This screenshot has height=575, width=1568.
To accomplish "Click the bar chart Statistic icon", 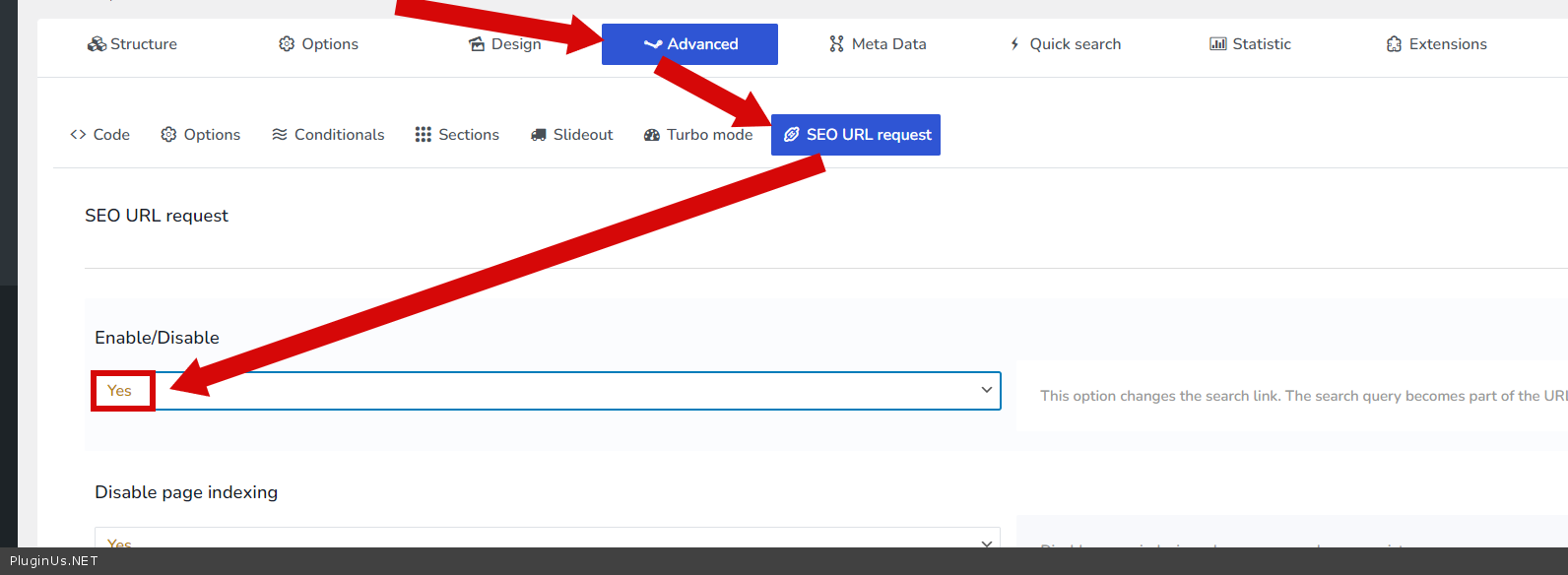I will point(1218,44).
